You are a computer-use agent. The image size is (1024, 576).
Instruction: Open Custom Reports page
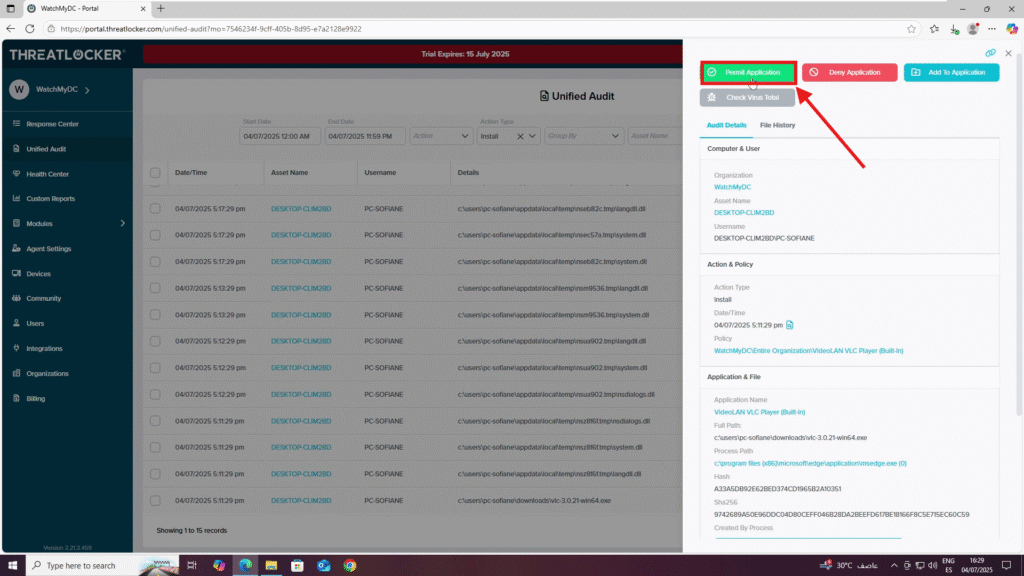click(50, 199)
